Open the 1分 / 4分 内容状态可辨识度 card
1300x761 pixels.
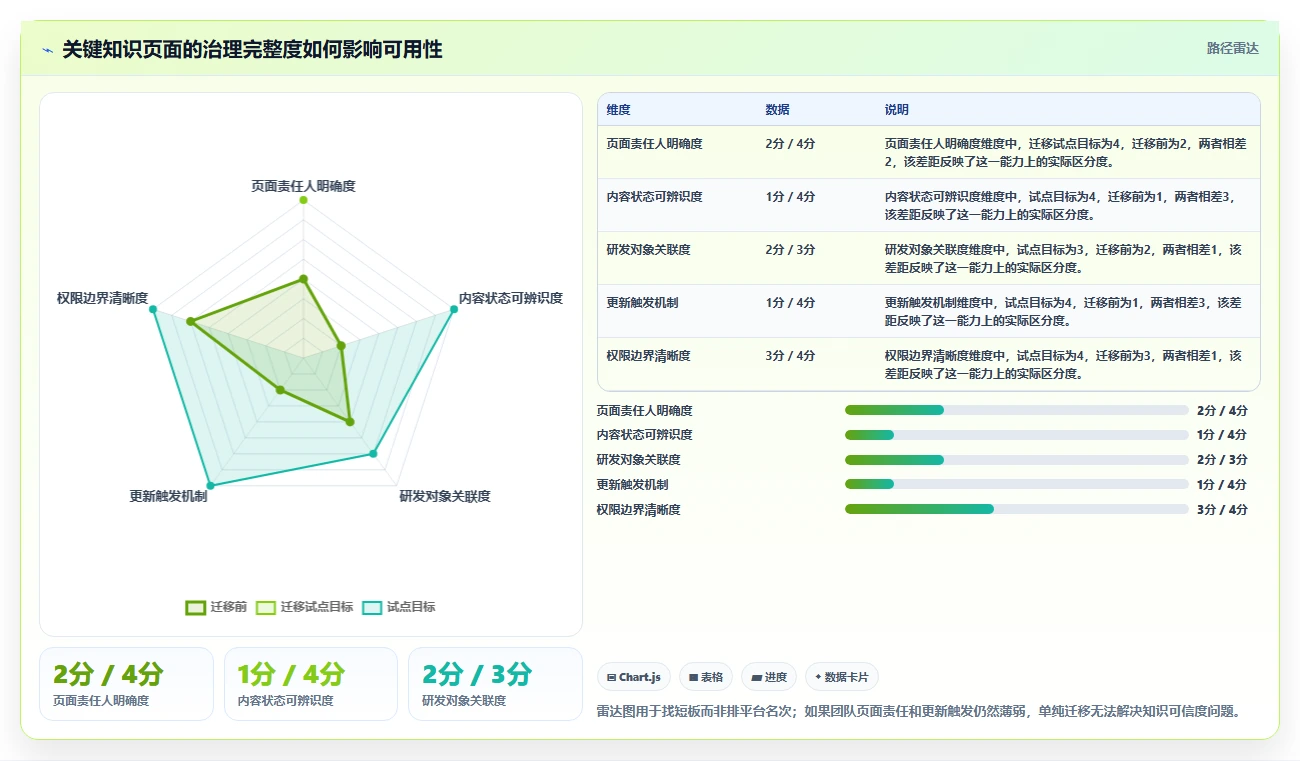(x=311, y=684)
